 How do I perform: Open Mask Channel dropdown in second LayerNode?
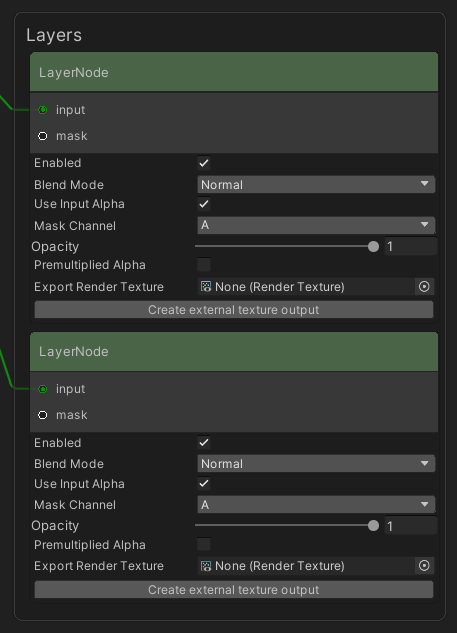[x=316, y=505]
